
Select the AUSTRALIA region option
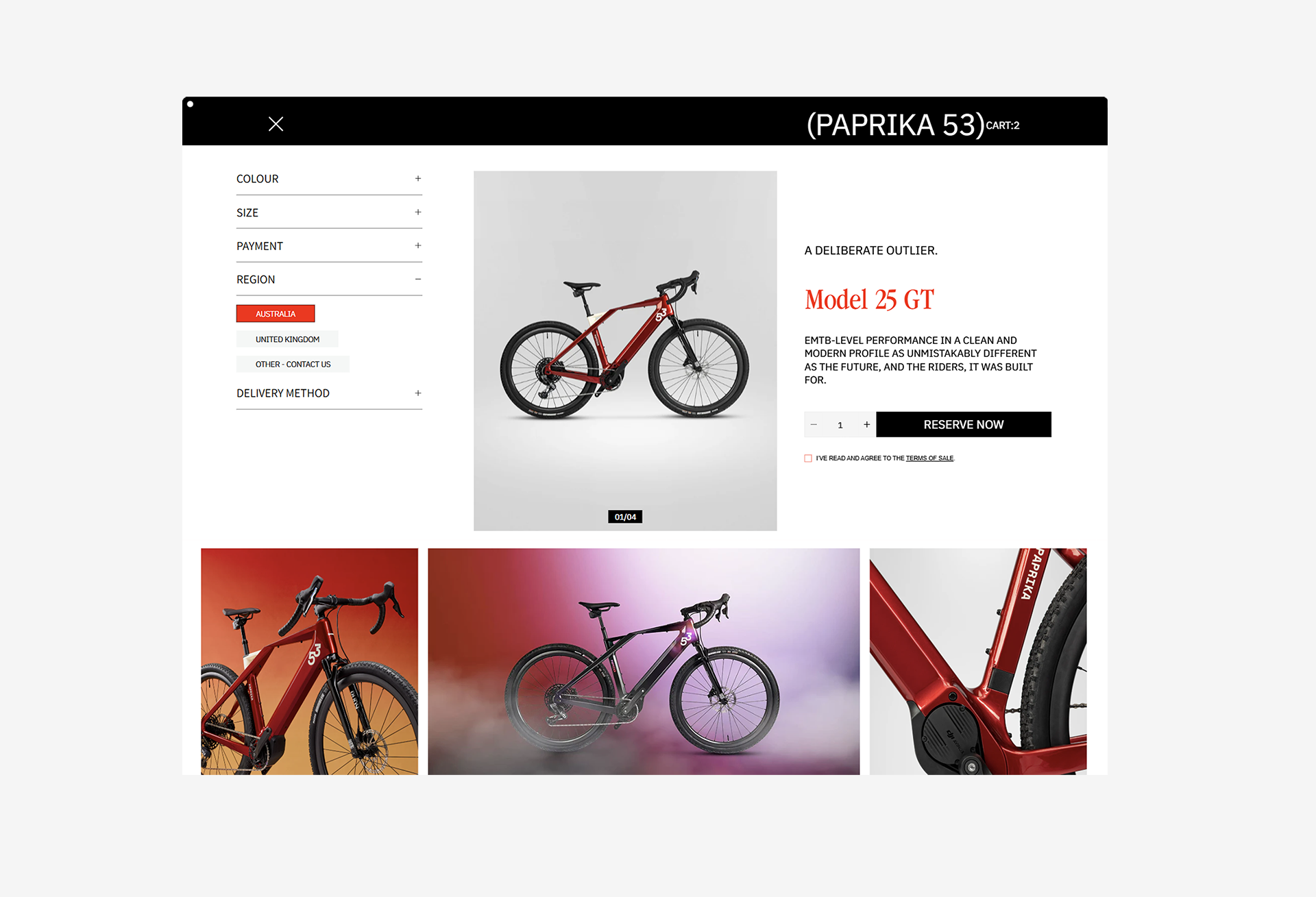coord(276,314)
